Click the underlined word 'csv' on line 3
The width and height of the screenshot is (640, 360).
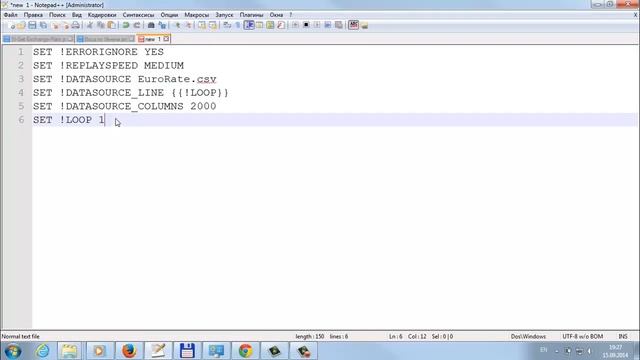pos(207,79)
